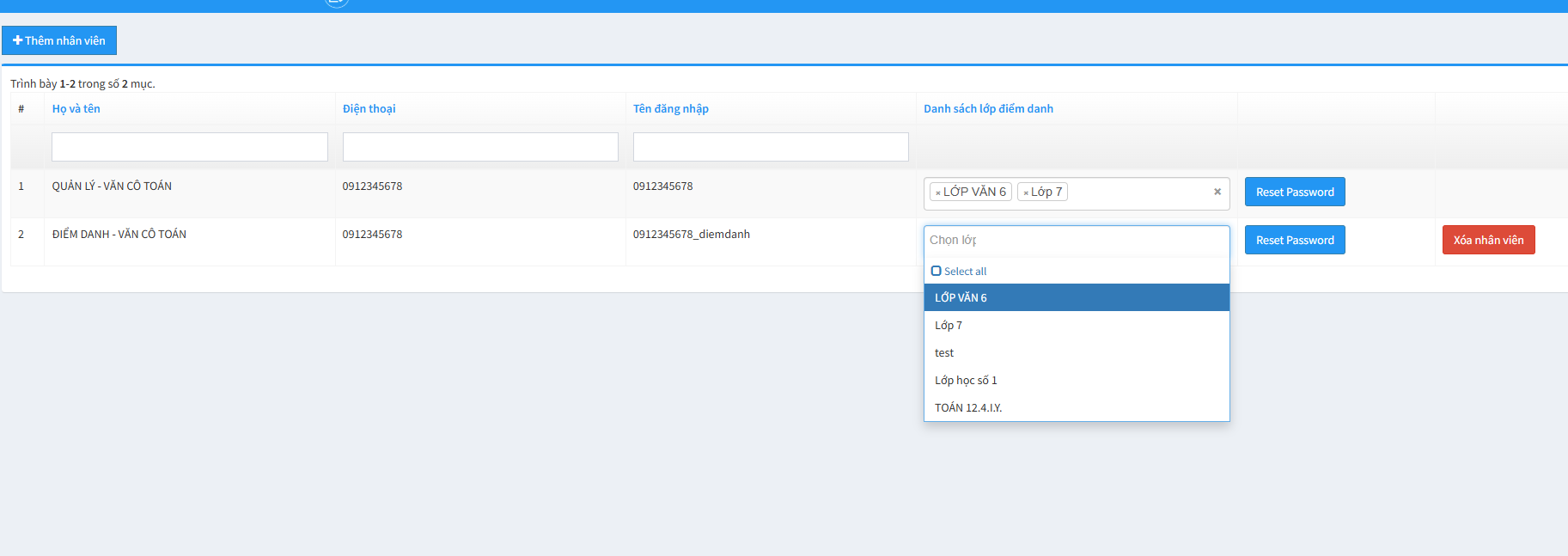Viewport: 1568px width, 556px height.
Task: Sort table by Họ và tên column
Action: click(x=76, y=108)
